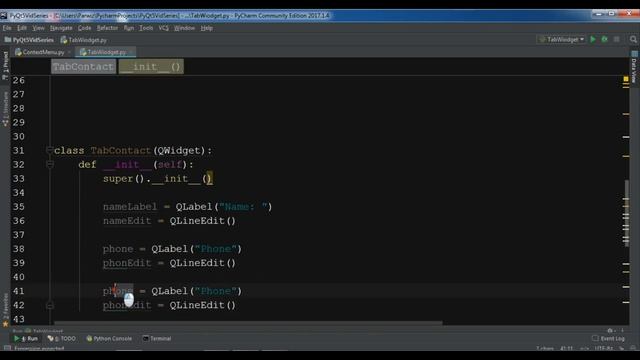Open the Terminal tool window
The width and height of the screenshot is (640, 360).
[x=157, y=338]
